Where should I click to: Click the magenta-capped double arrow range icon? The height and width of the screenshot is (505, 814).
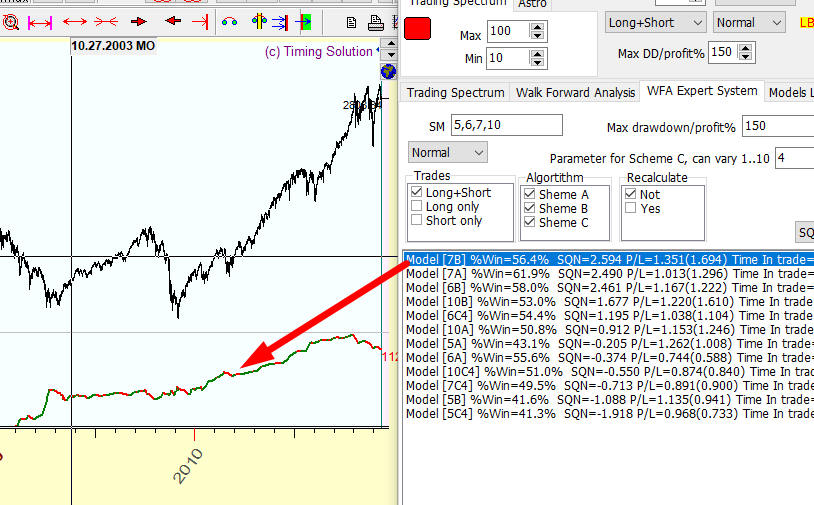[x=40, y=21]
